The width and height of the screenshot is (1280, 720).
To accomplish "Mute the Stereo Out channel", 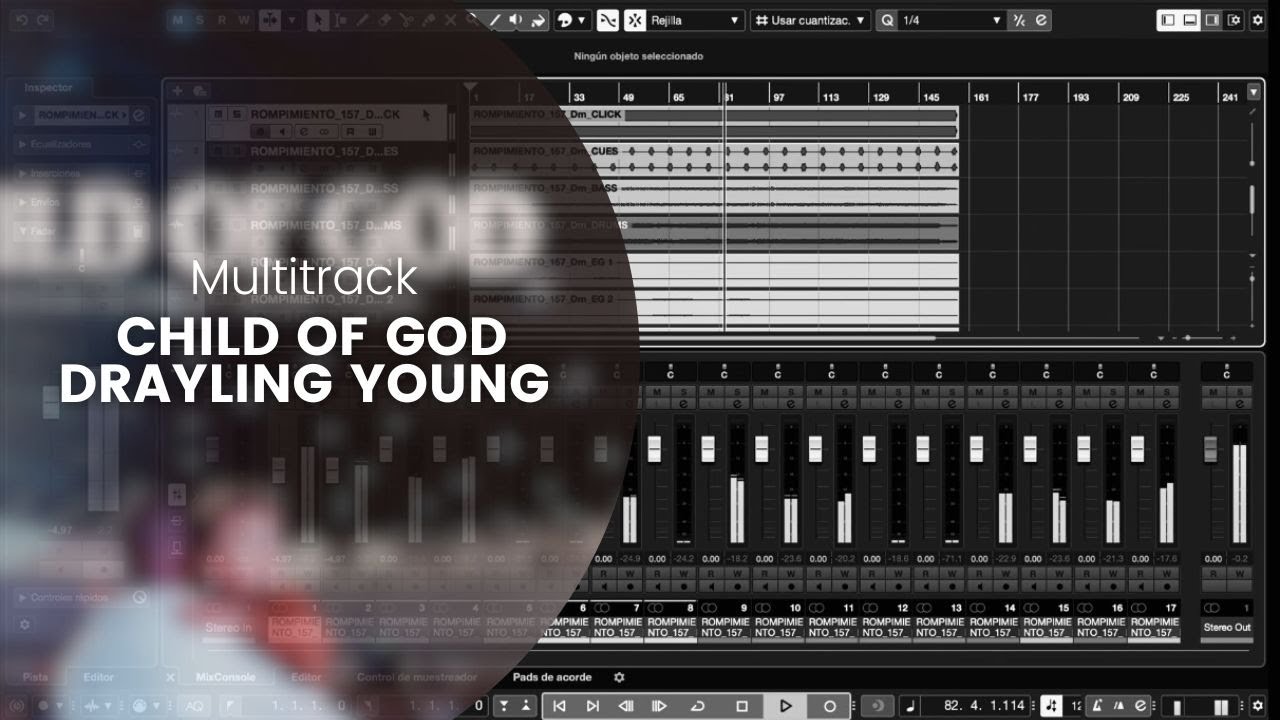I will [1213, 391].
